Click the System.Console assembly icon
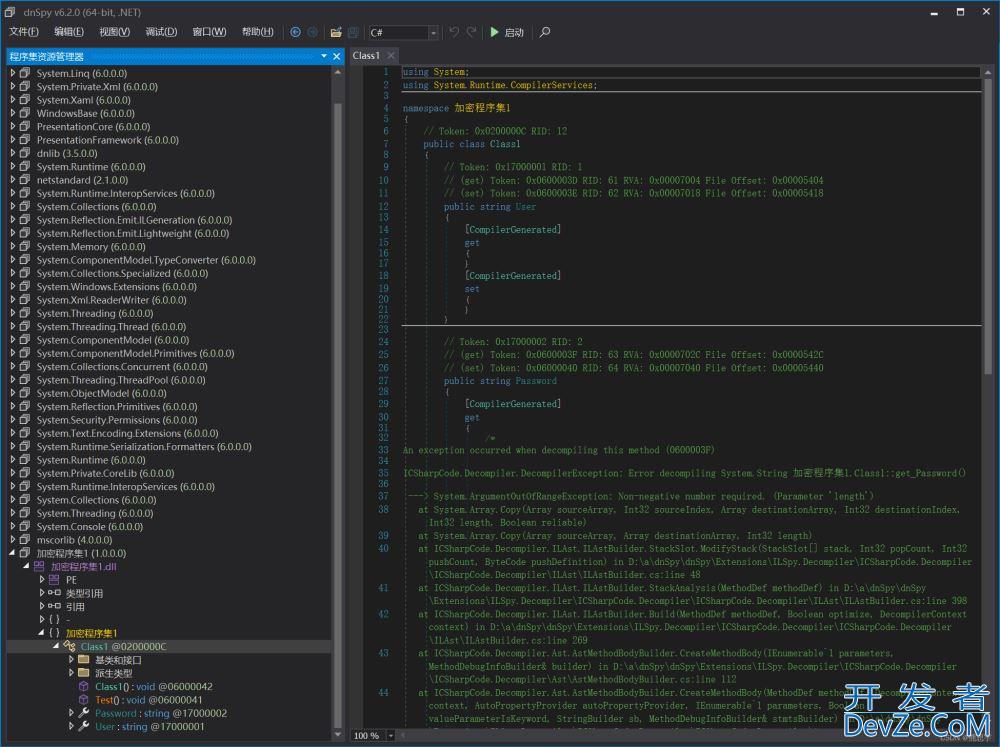The image size is (1000, 747). click(x=25, y=526)
